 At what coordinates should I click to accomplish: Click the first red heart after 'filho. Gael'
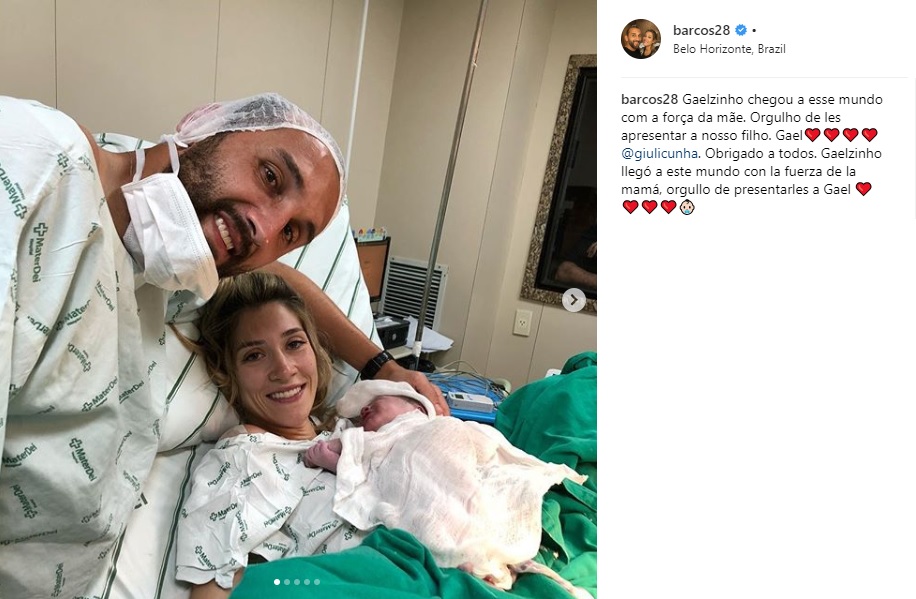(813, 135)
